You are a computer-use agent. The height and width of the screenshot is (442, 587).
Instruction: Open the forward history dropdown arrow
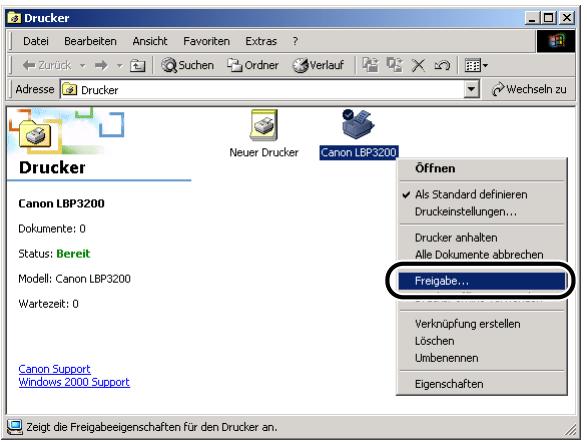(x=119, y=66)
